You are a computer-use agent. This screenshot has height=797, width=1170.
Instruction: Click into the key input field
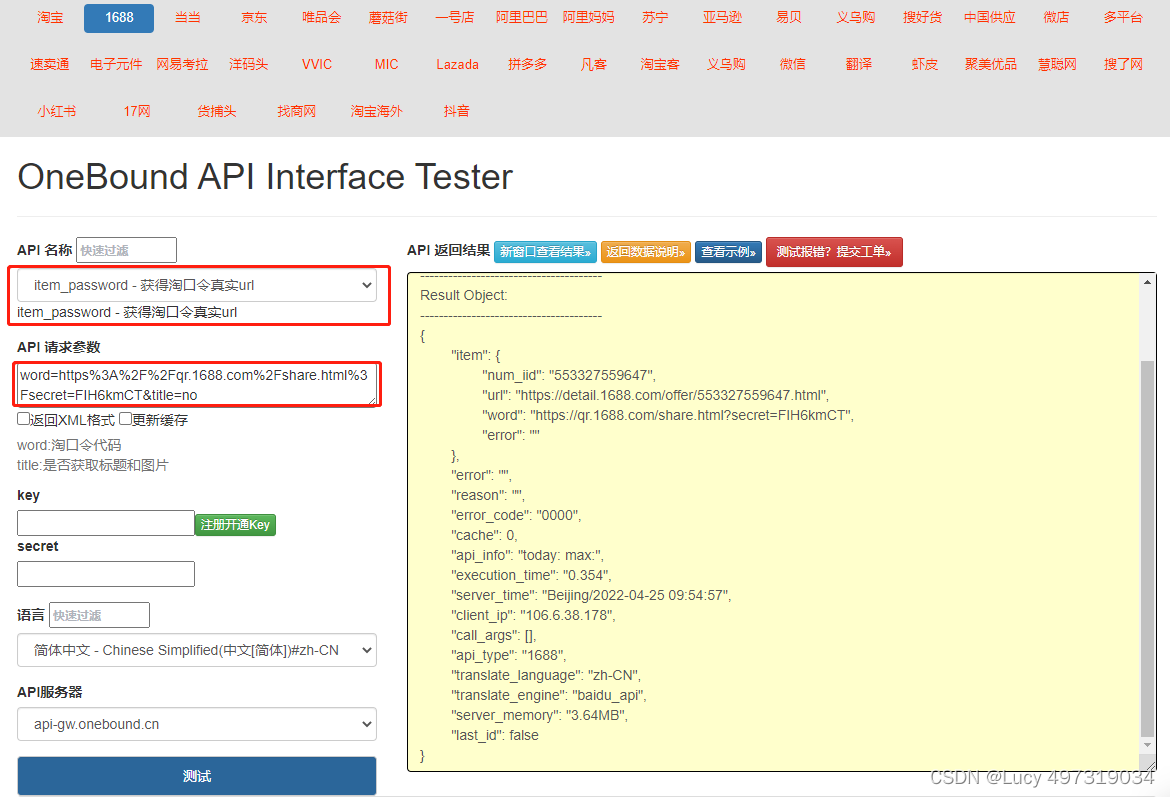pos(106,523)
